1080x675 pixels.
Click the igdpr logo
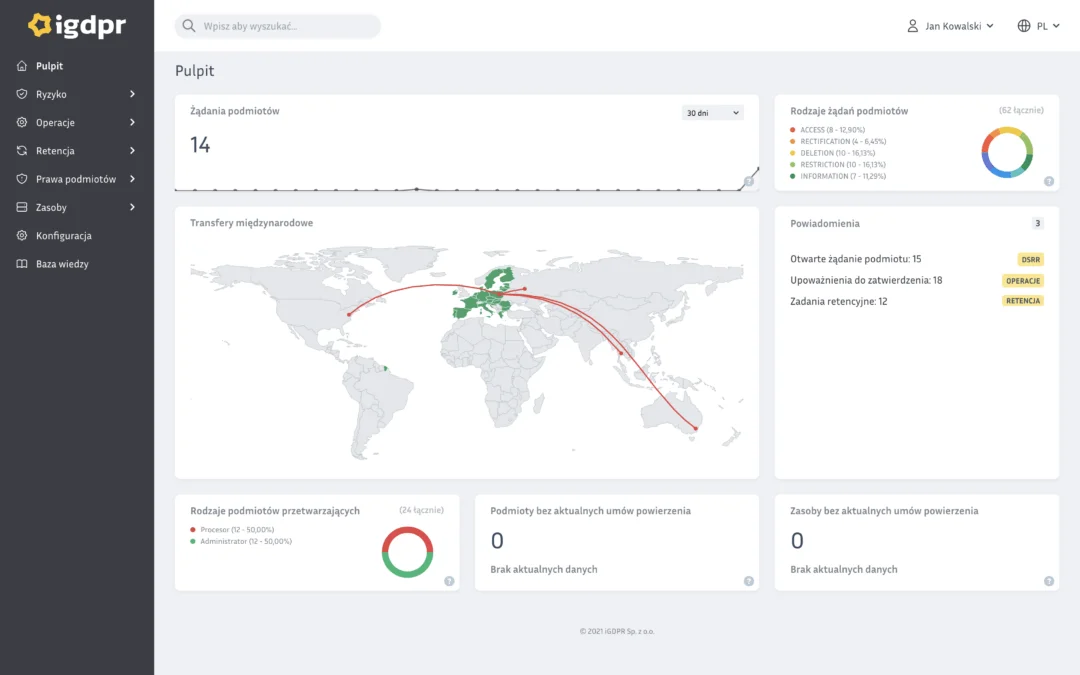[76, 25]
